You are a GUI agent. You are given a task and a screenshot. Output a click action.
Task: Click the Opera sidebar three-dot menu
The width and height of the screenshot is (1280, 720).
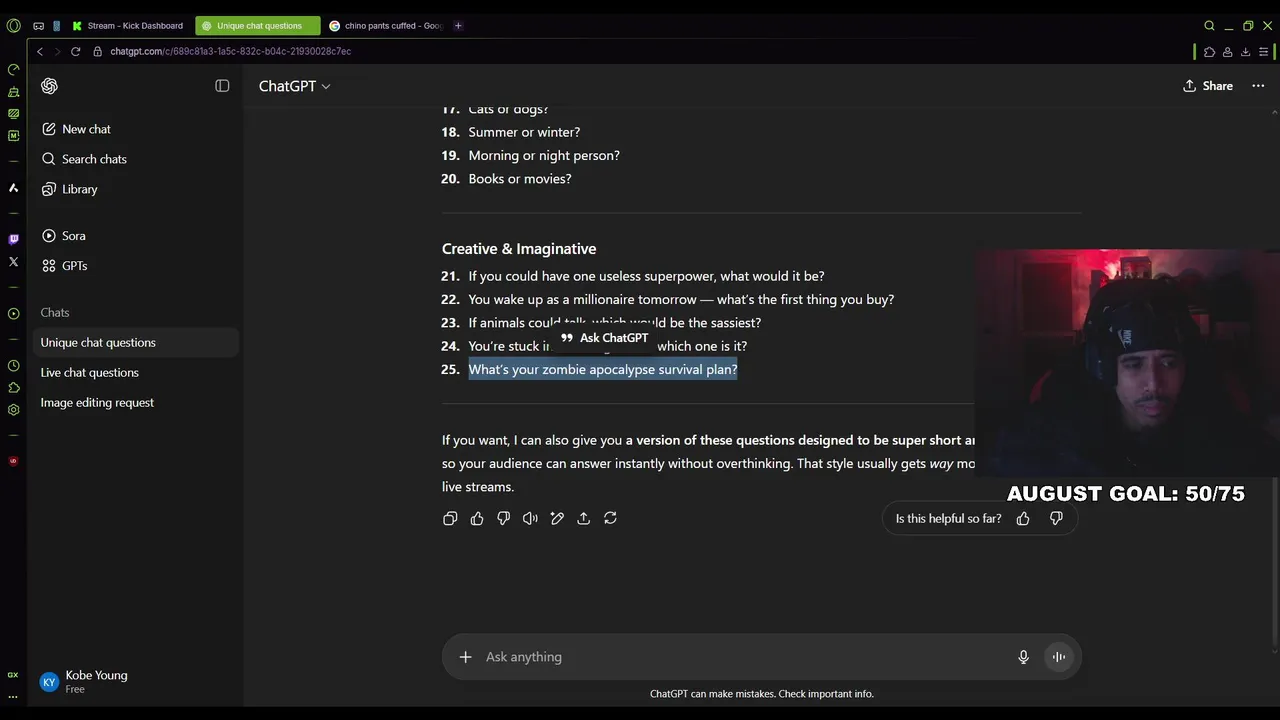pos(13,697)
